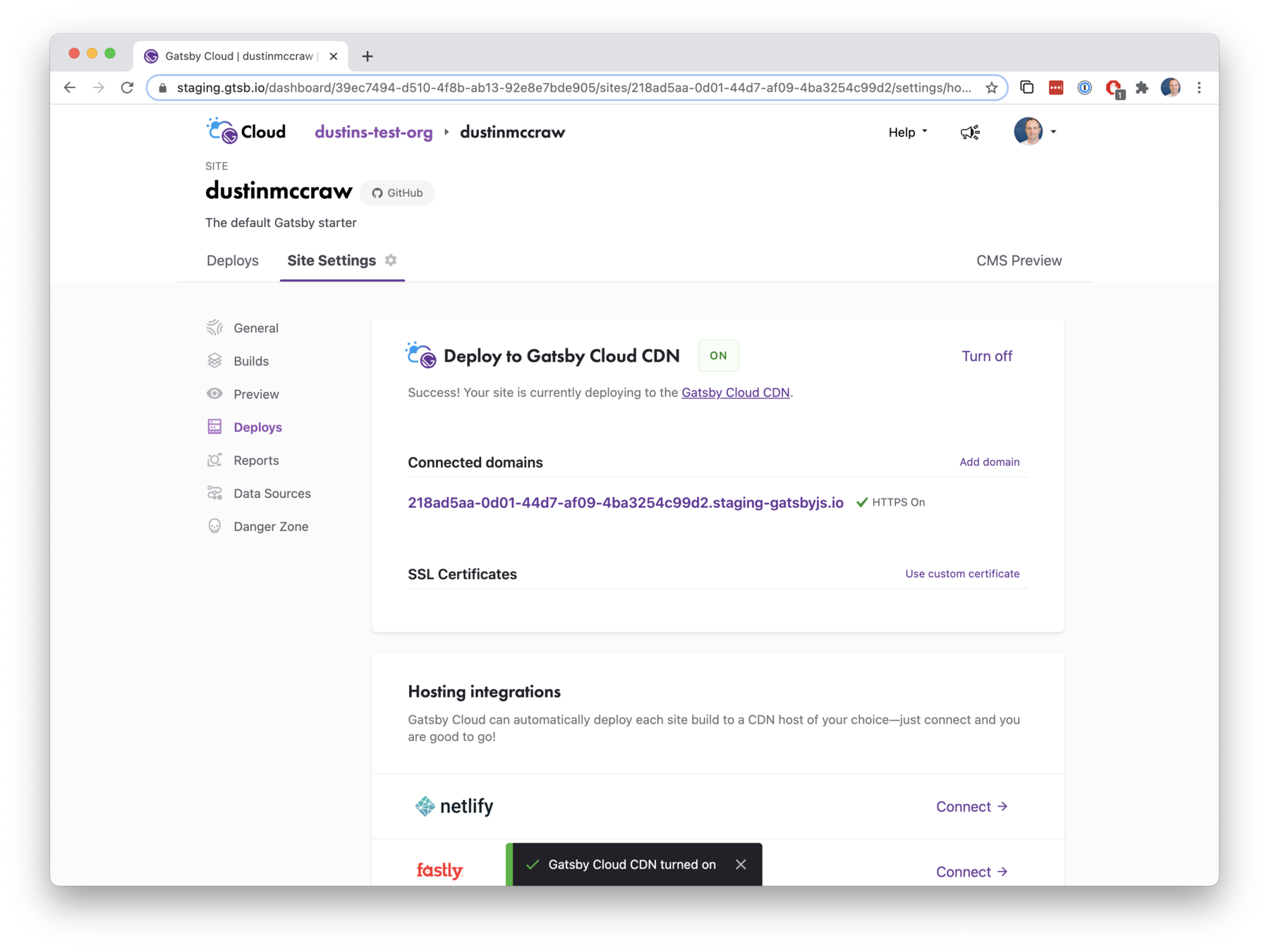Viewport: 1269px width, 952px height.
Task: Open the user avatar menu
Action: tap(1034, 131)
